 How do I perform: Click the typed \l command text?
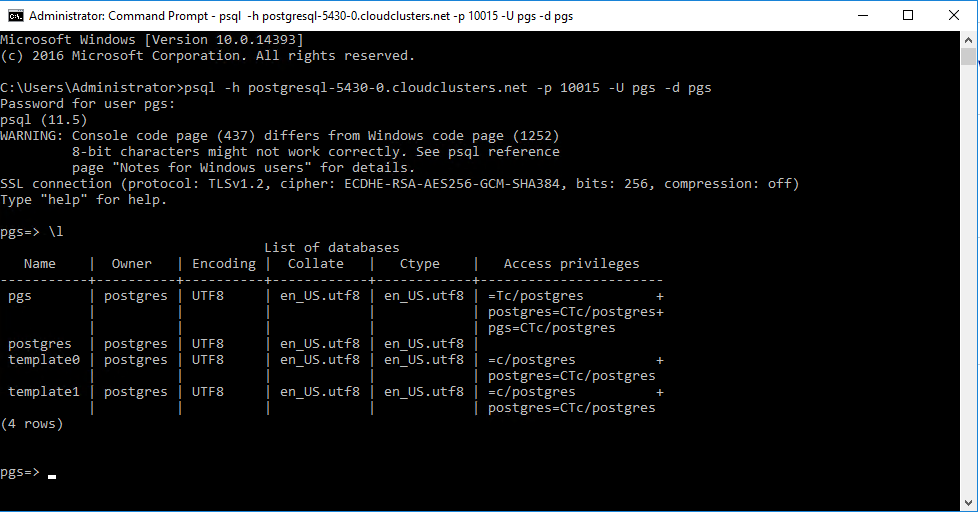tap(56, 232)
